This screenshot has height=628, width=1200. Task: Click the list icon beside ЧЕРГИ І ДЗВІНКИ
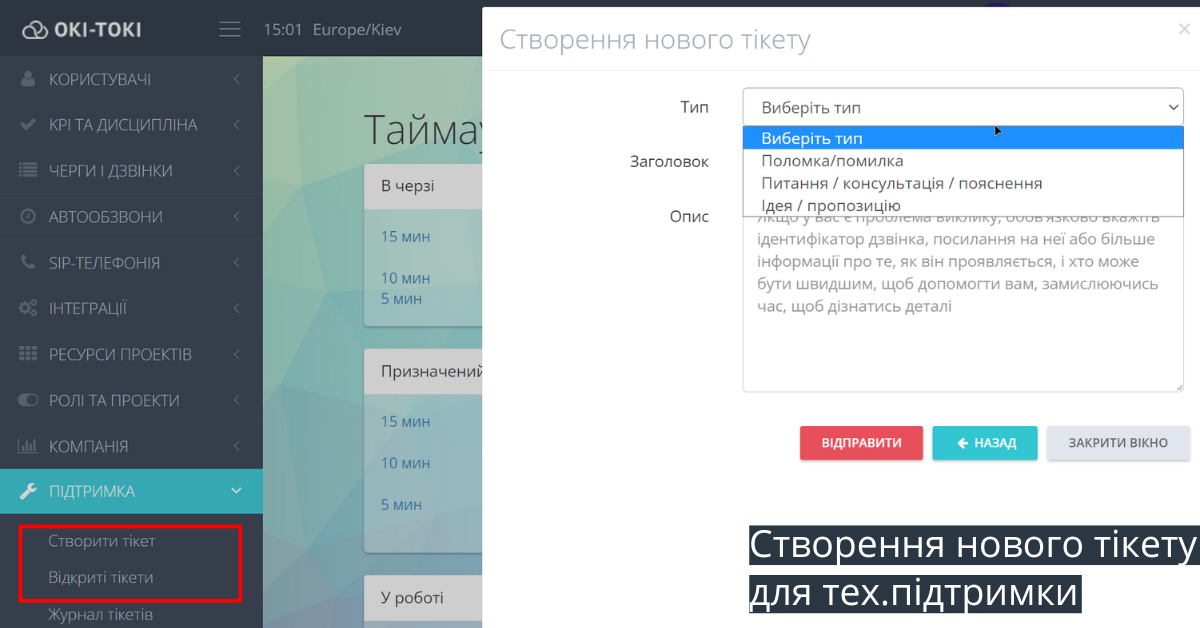[x=25, y=170]
